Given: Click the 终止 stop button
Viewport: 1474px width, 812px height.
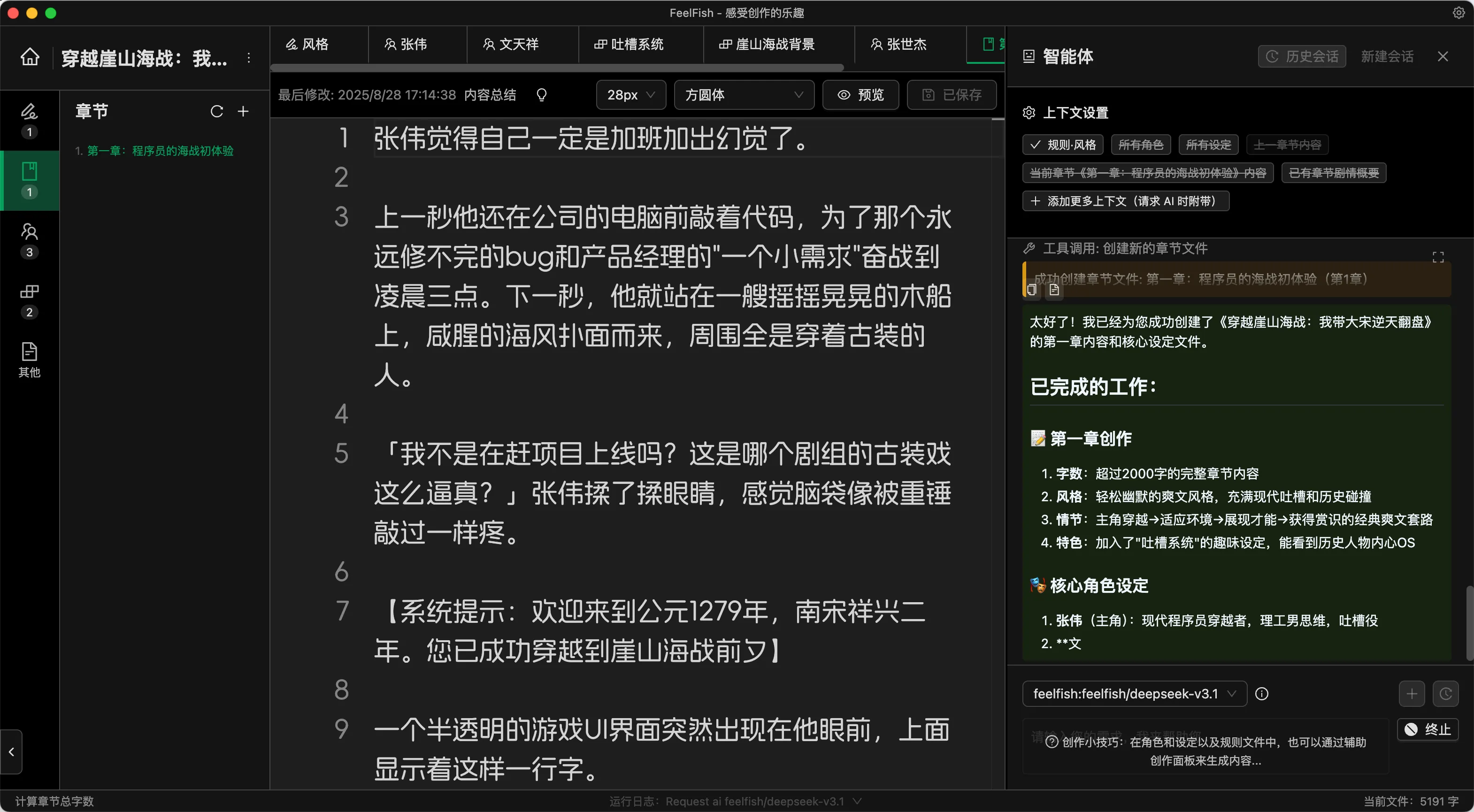Looking at the screenshot, I should point(1428,729).
